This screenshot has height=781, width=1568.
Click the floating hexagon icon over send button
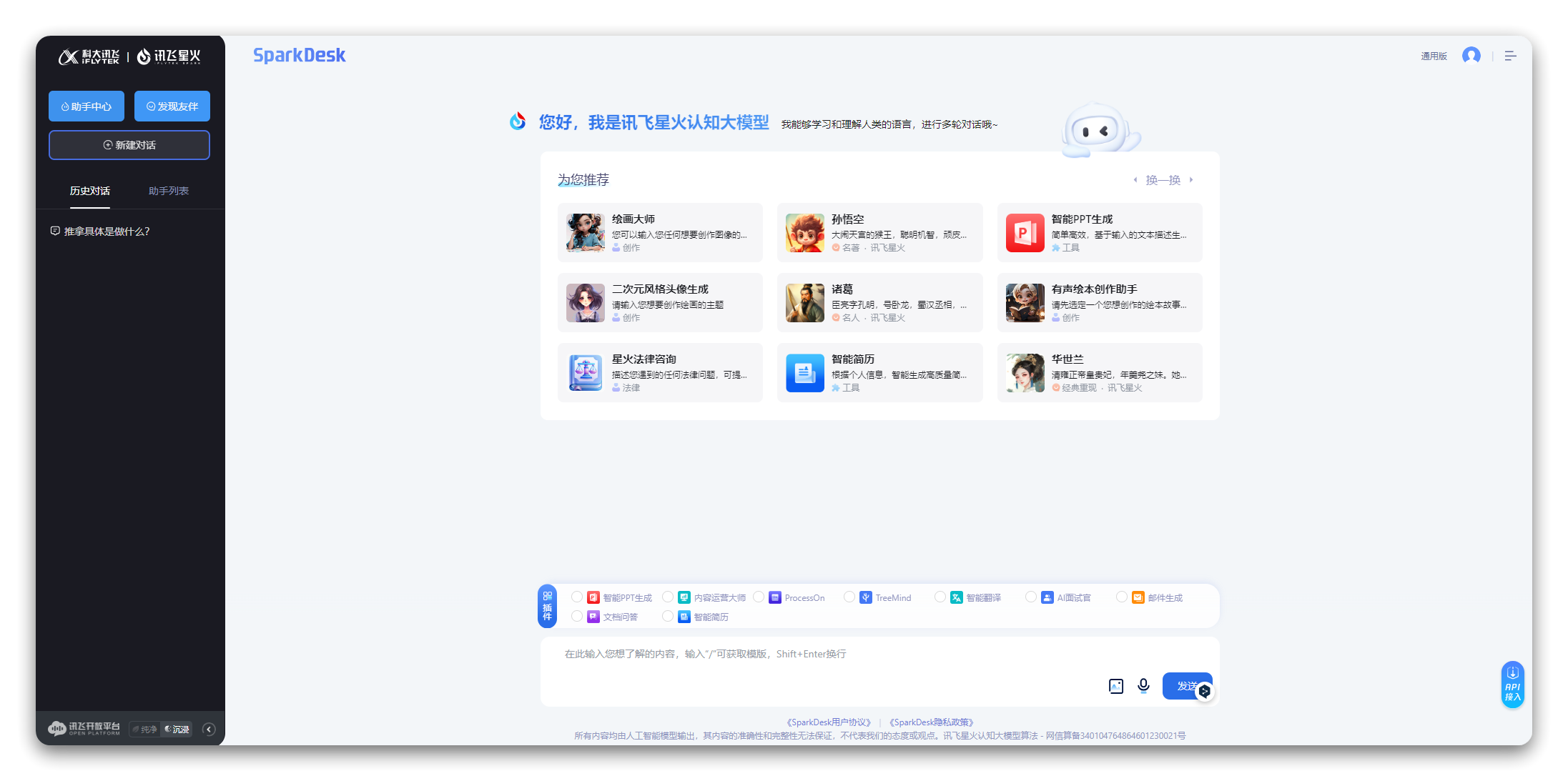point(1205,691)
